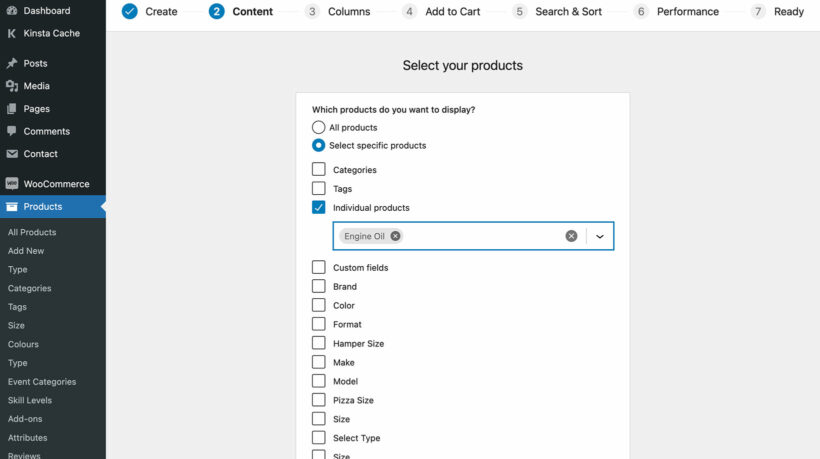Open Kinsta Cache menu item
The height and width of the screenshot is (459, 820).
point(53,33)
